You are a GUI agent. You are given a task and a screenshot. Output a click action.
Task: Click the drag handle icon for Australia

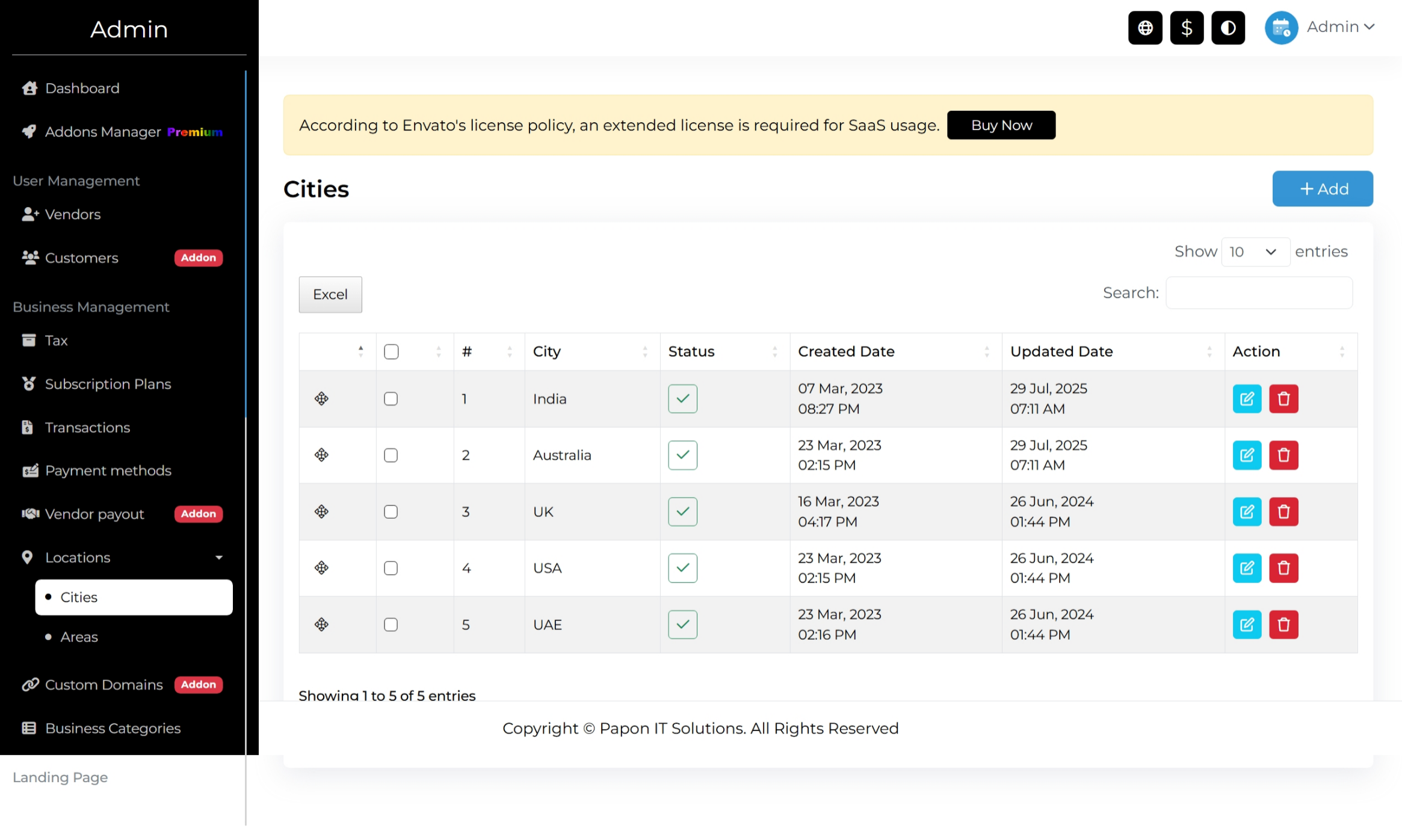321,455
